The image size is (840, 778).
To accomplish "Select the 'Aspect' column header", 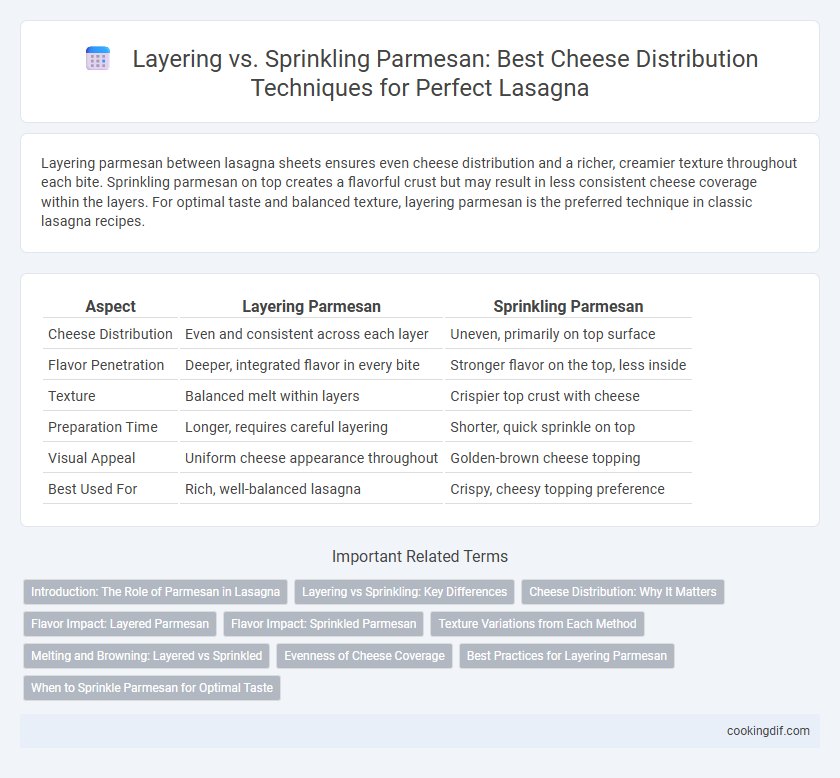I will 110,306.
